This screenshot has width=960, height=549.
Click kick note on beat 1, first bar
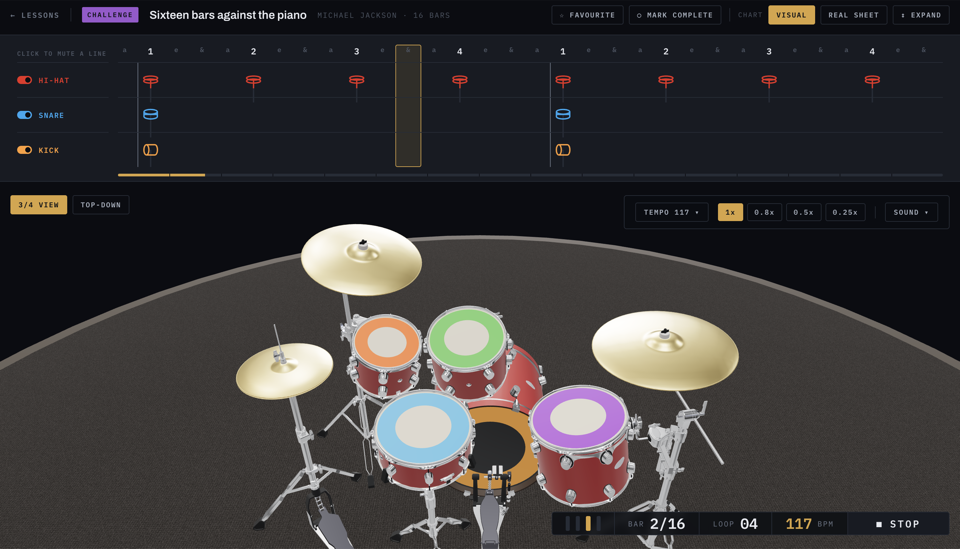[x=151, y=150]
